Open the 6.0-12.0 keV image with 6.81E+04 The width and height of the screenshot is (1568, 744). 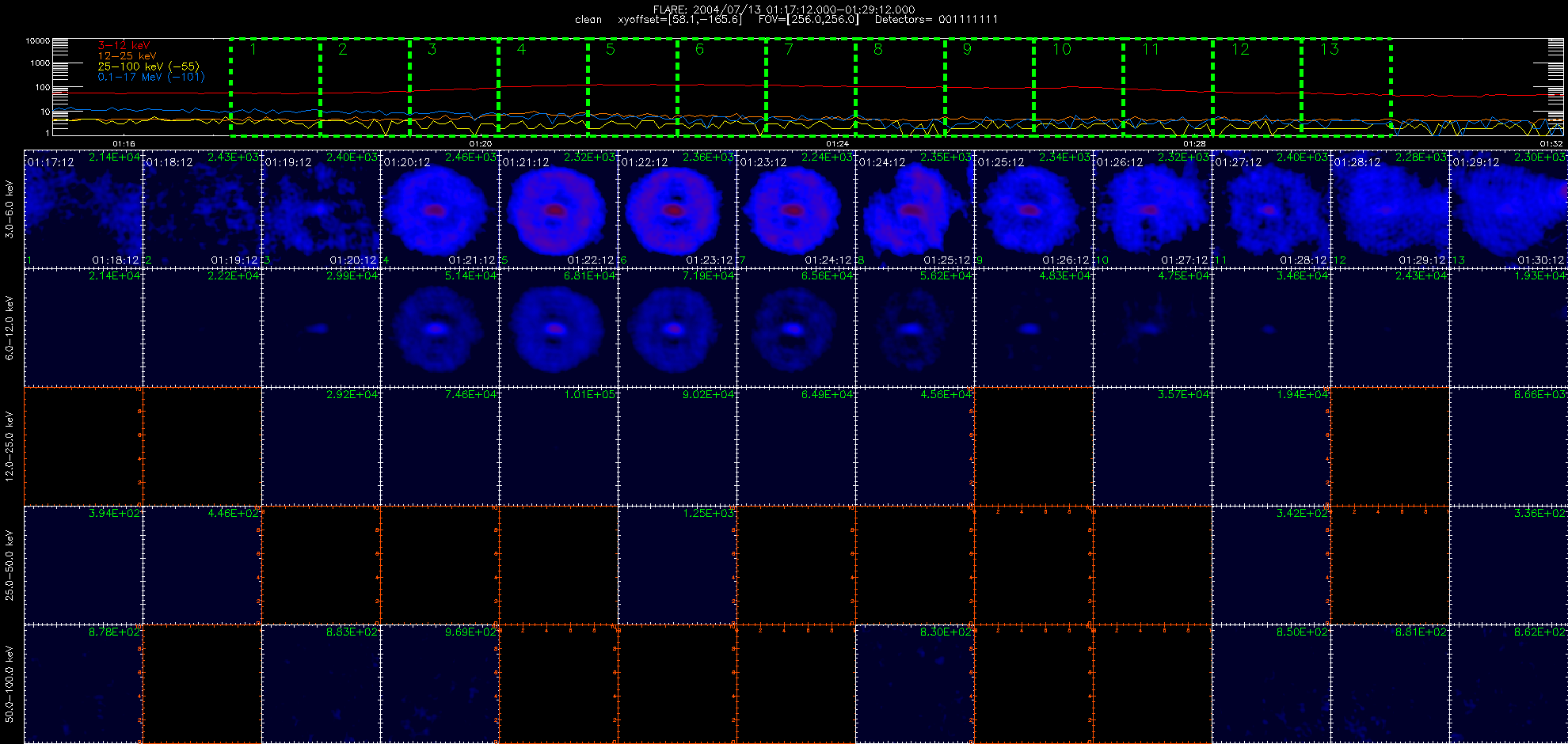558,328
